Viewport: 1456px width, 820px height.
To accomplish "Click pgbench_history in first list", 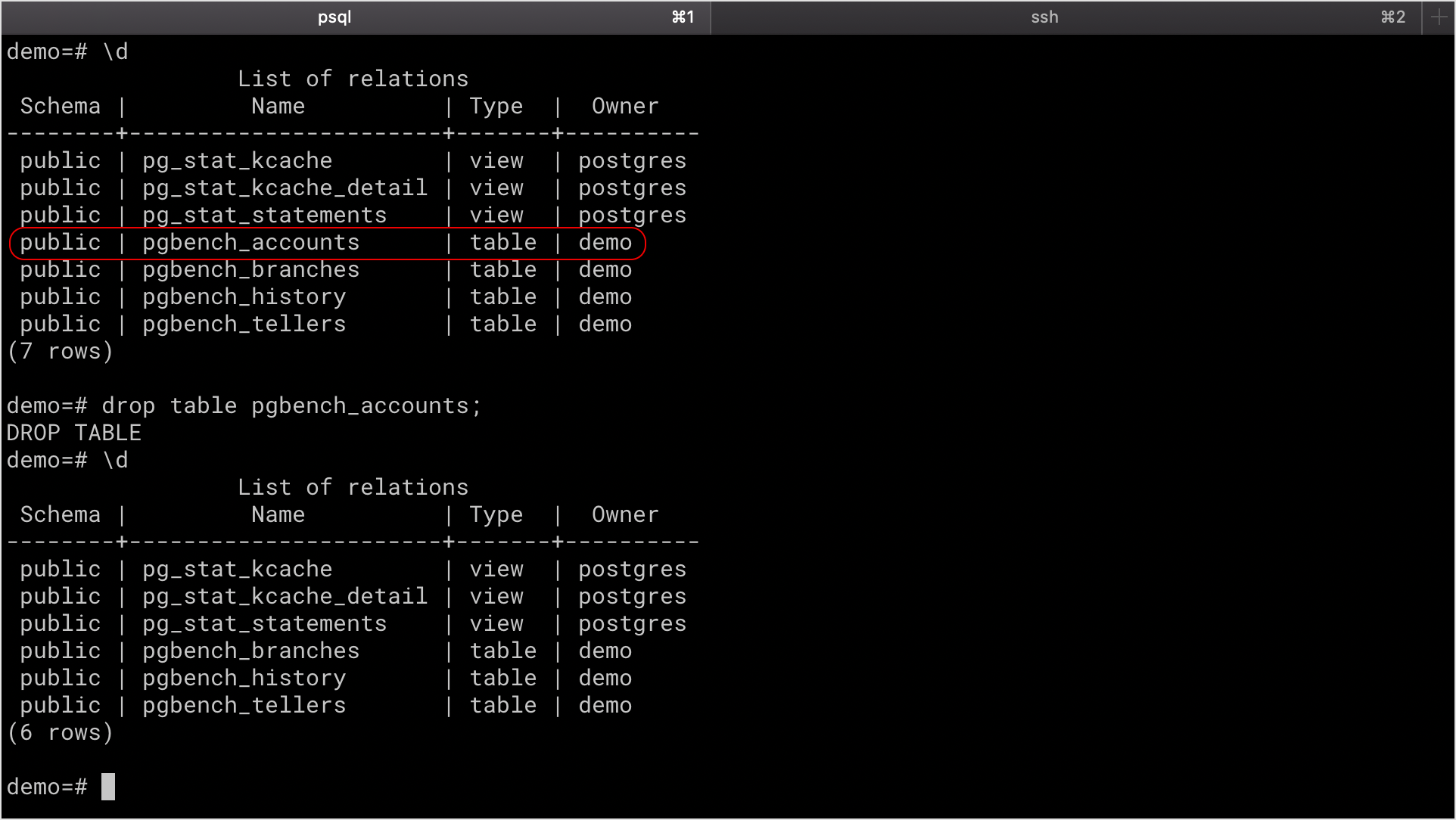I will (244, 297).
